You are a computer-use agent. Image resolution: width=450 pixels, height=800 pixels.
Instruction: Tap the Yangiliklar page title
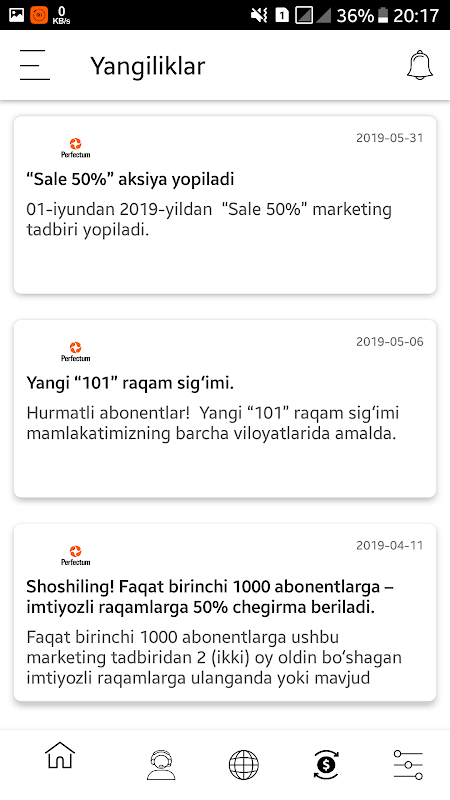click(148, 66)
